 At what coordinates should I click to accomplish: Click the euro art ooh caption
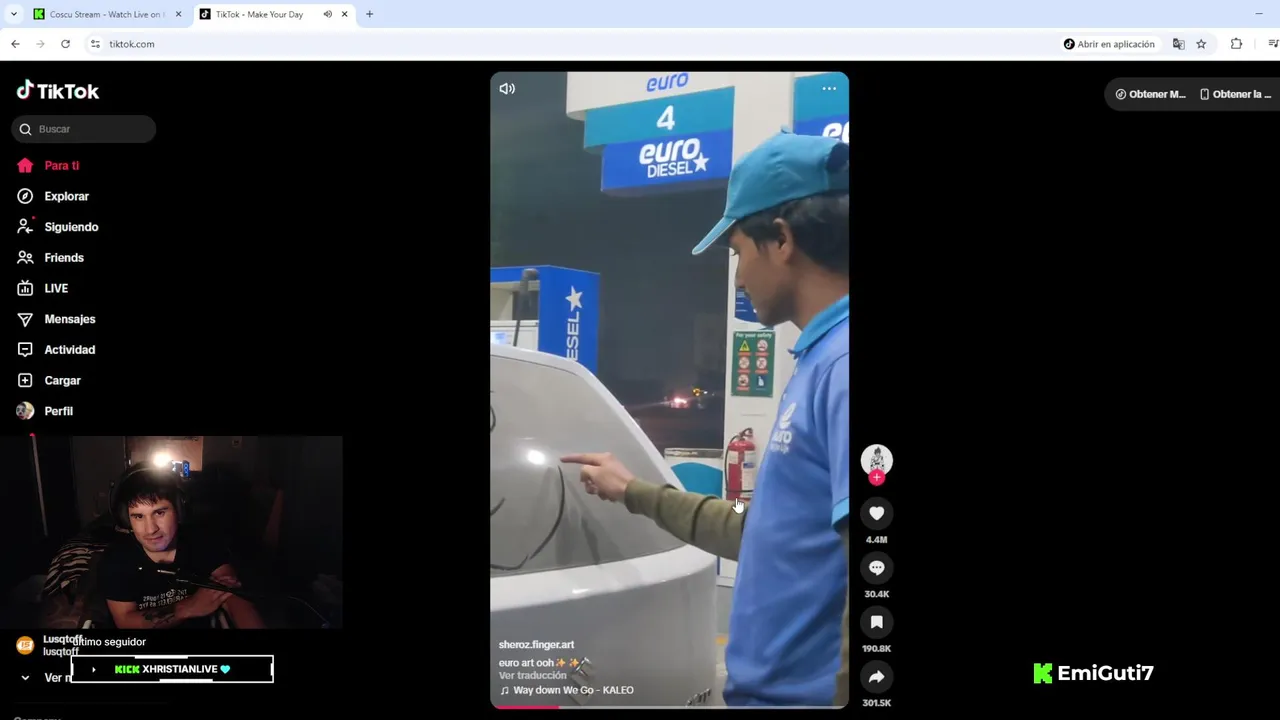pyautogui.click(x=545, y=662)
